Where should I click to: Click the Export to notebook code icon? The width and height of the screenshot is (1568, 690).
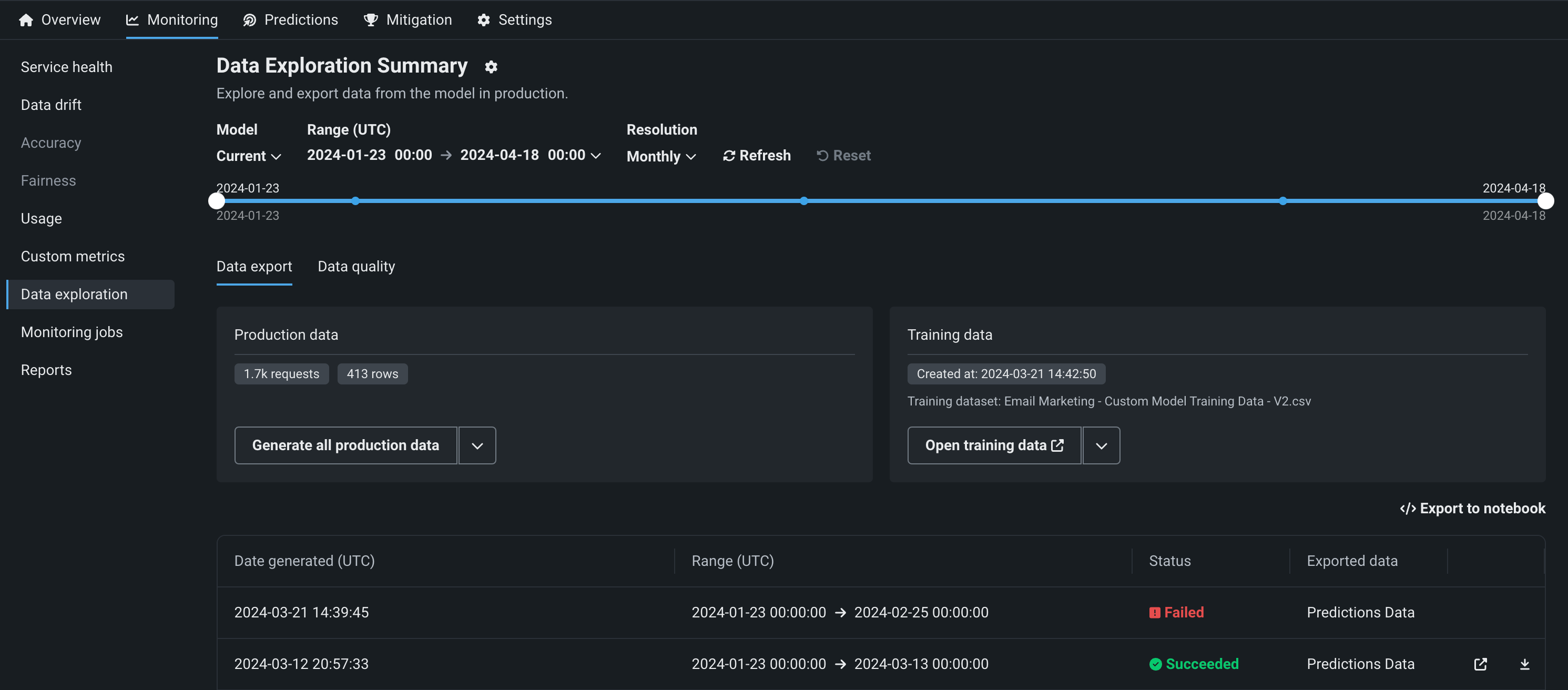click(x=1407, y=509)
